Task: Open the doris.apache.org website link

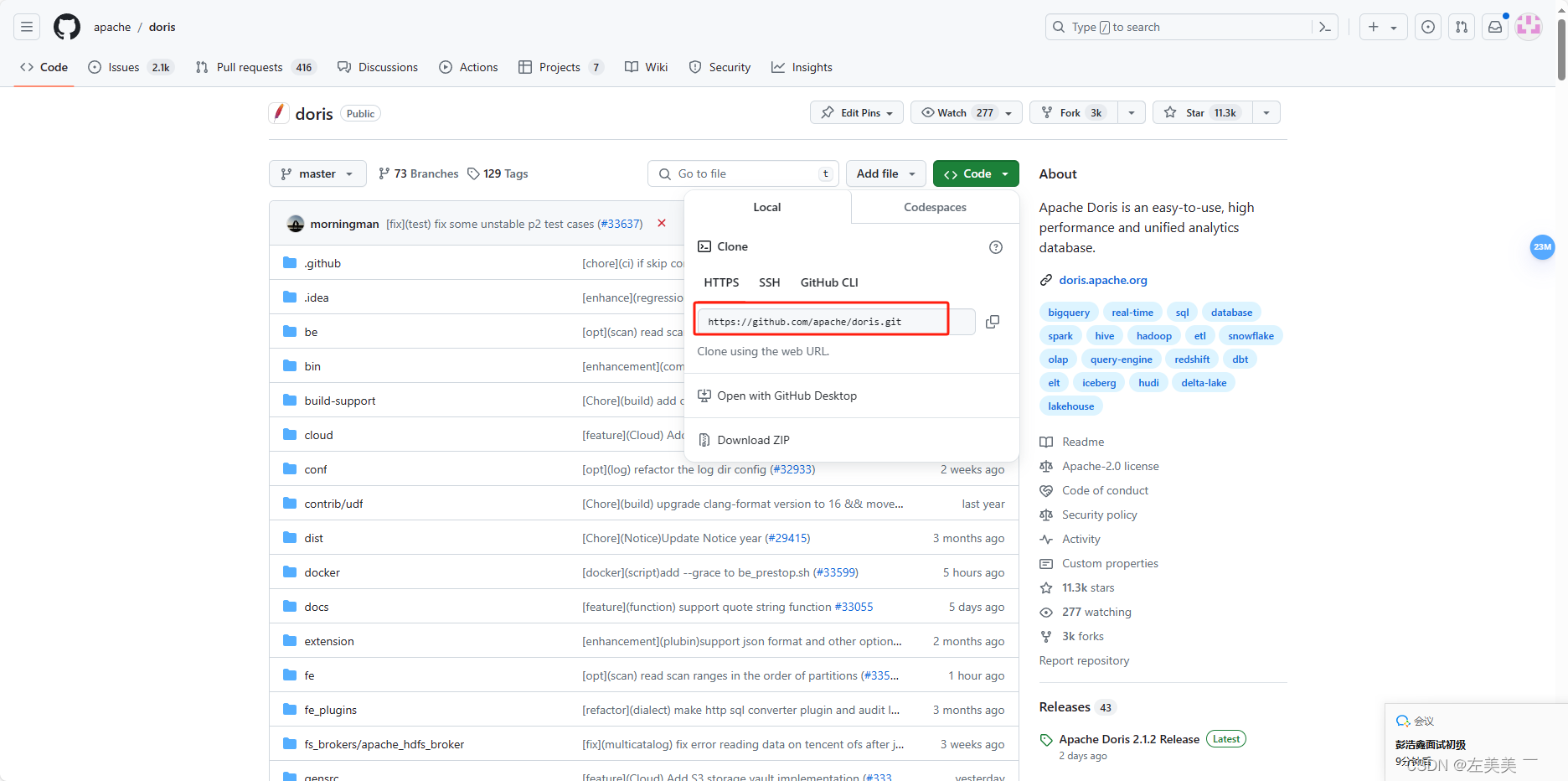Action: [x=1102, y=280]
